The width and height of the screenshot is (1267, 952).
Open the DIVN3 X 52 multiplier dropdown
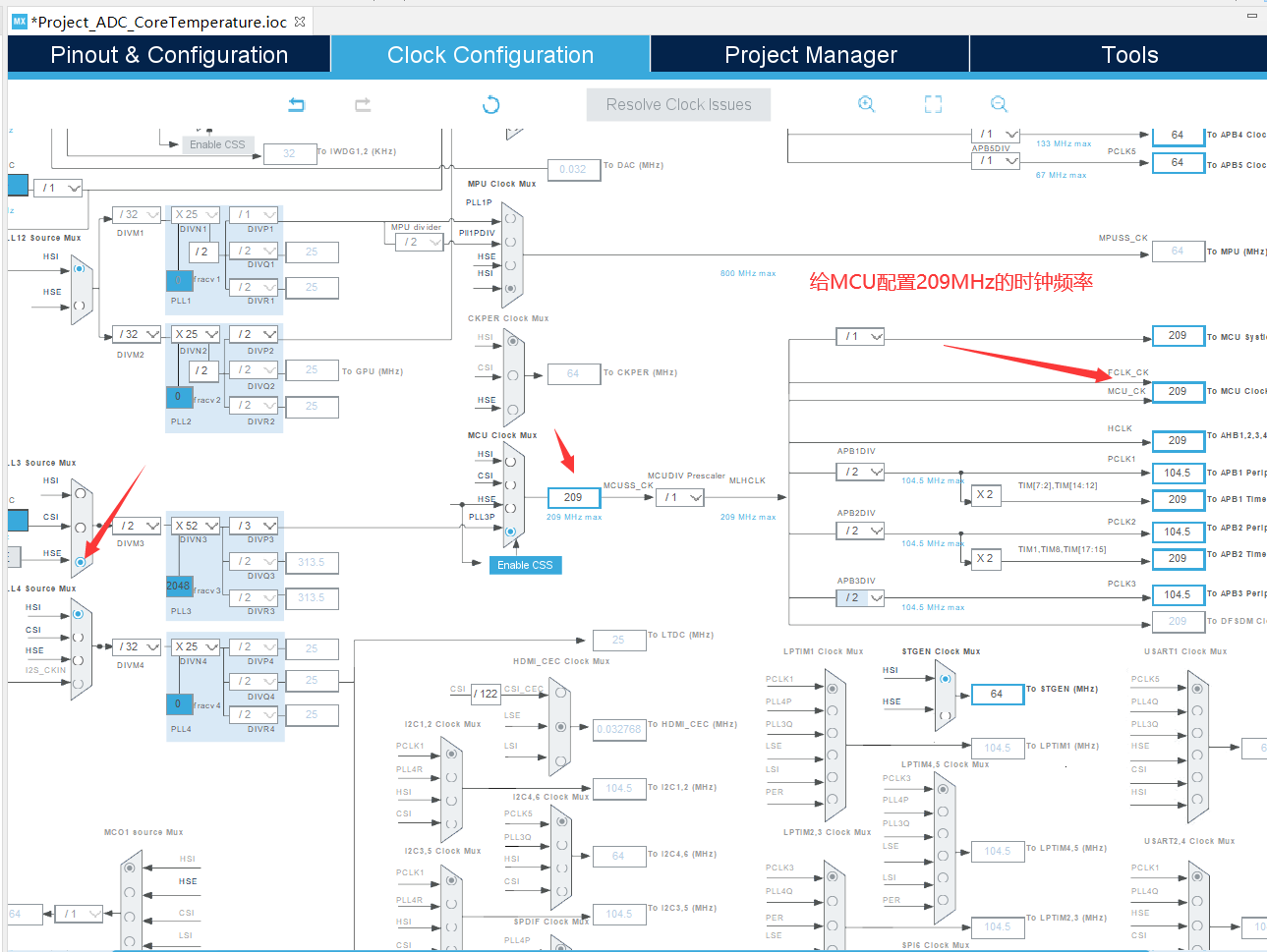197,526
